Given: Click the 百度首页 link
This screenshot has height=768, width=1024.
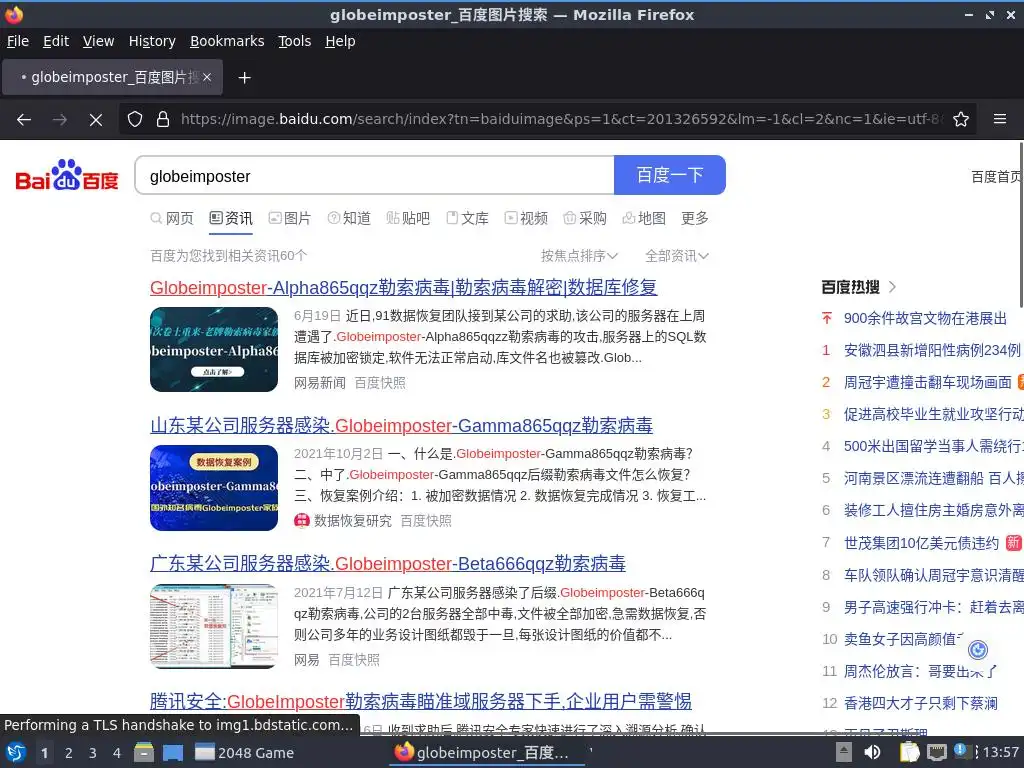Looking at the screenshot, I should [x=996, y=177].
